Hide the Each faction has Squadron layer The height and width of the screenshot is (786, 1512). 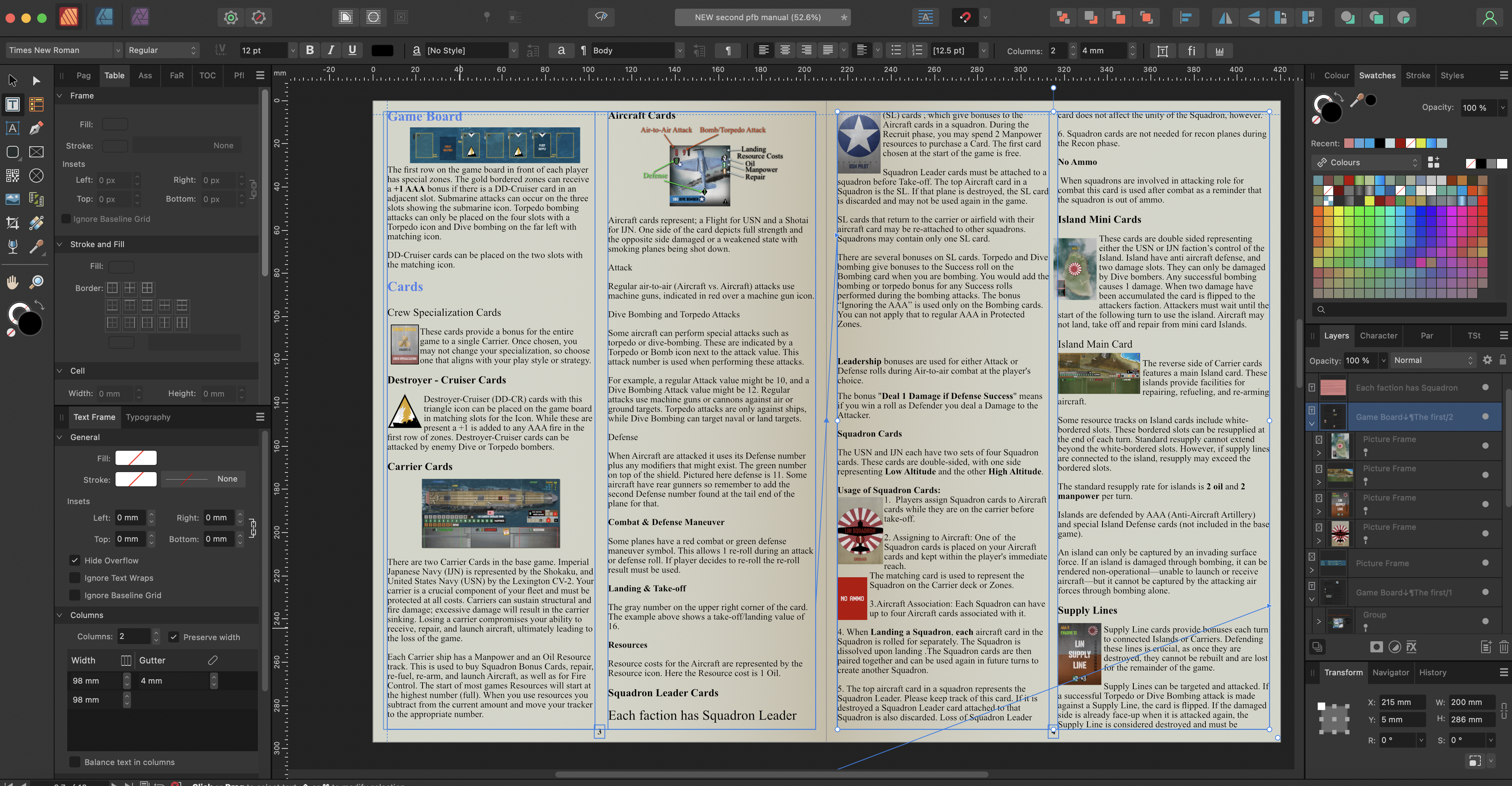(x=1485, y=387)
